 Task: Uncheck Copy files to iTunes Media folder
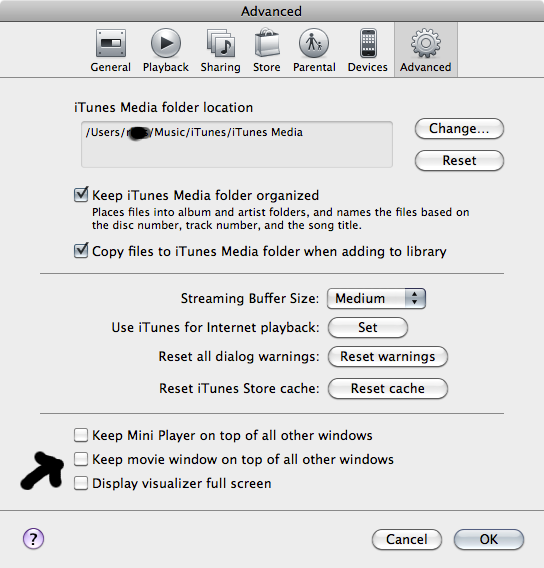[81, 251]
